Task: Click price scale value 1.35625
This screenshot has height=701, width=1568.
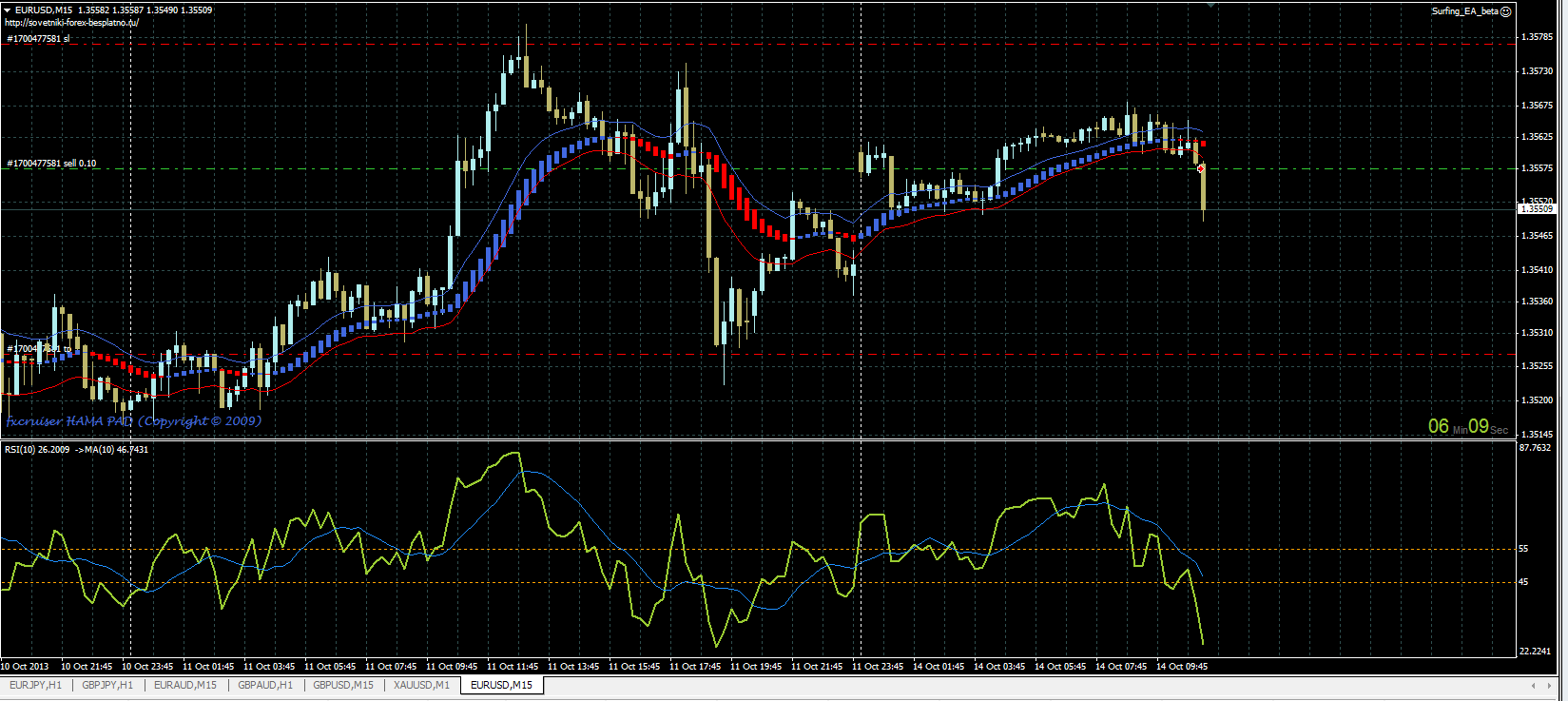Action: tap(1538, 137)
